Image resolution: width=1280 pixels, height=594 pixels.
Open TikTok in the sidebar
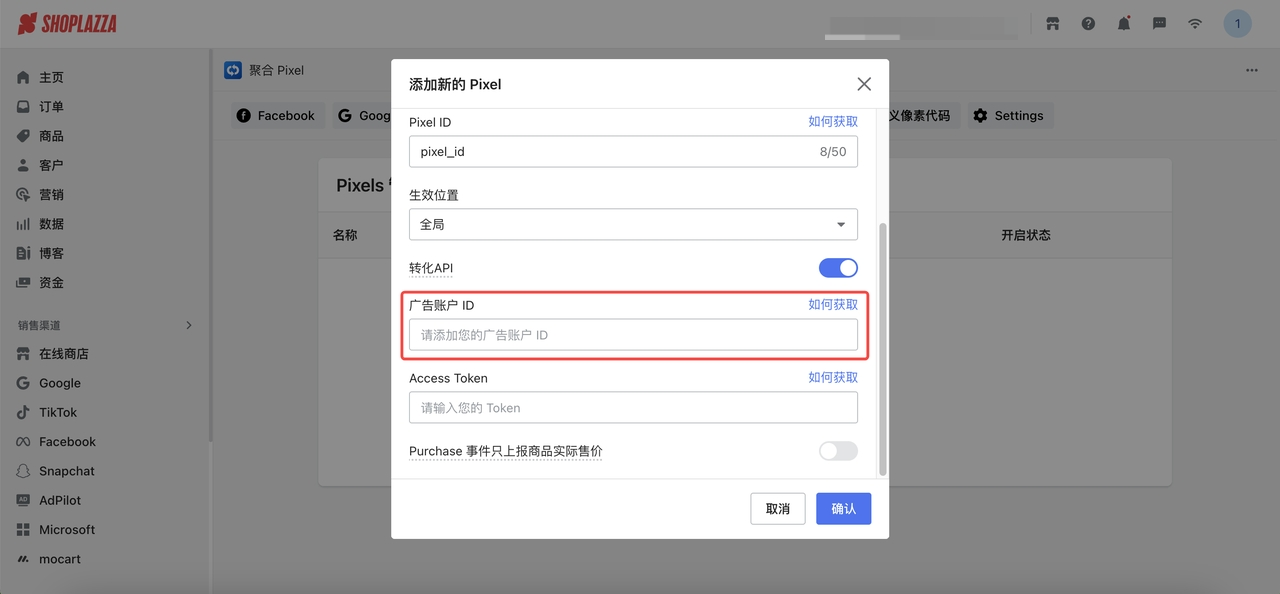(x=58, y=413)
